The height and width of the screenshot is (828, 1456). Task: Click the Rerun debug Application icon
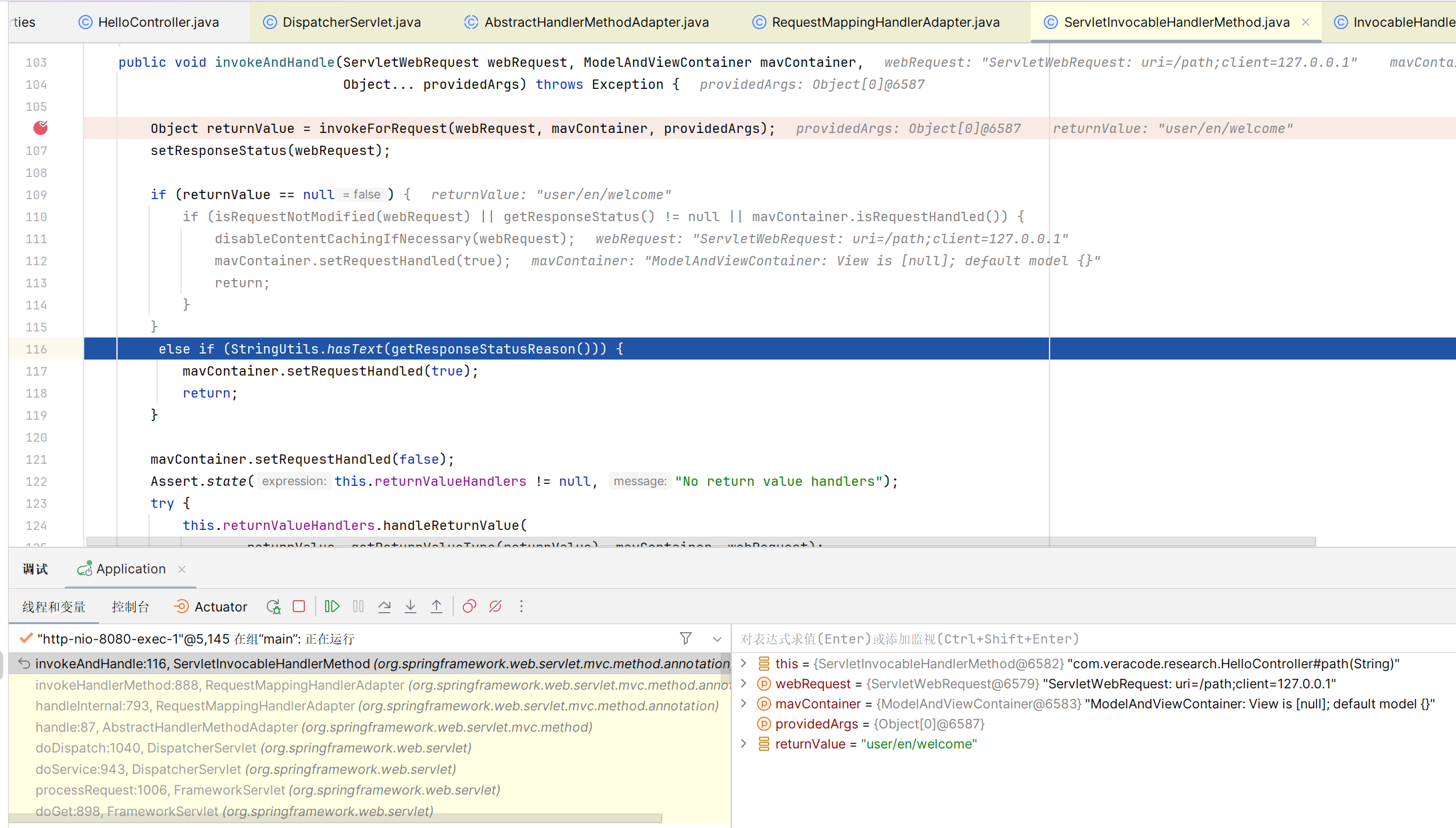tap(273, 607)
